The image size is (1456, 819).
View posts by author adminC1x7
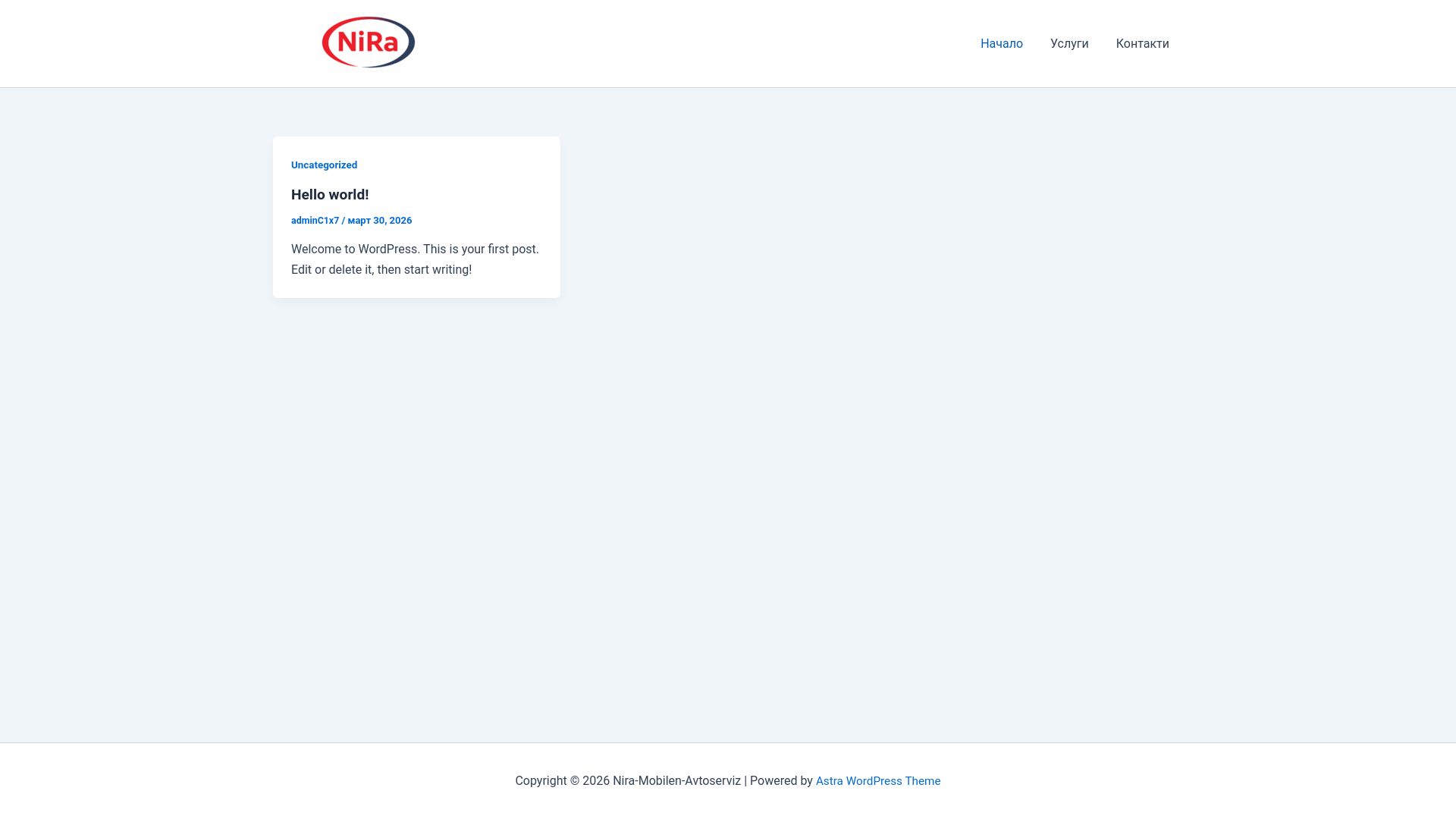tap(315, 221)
